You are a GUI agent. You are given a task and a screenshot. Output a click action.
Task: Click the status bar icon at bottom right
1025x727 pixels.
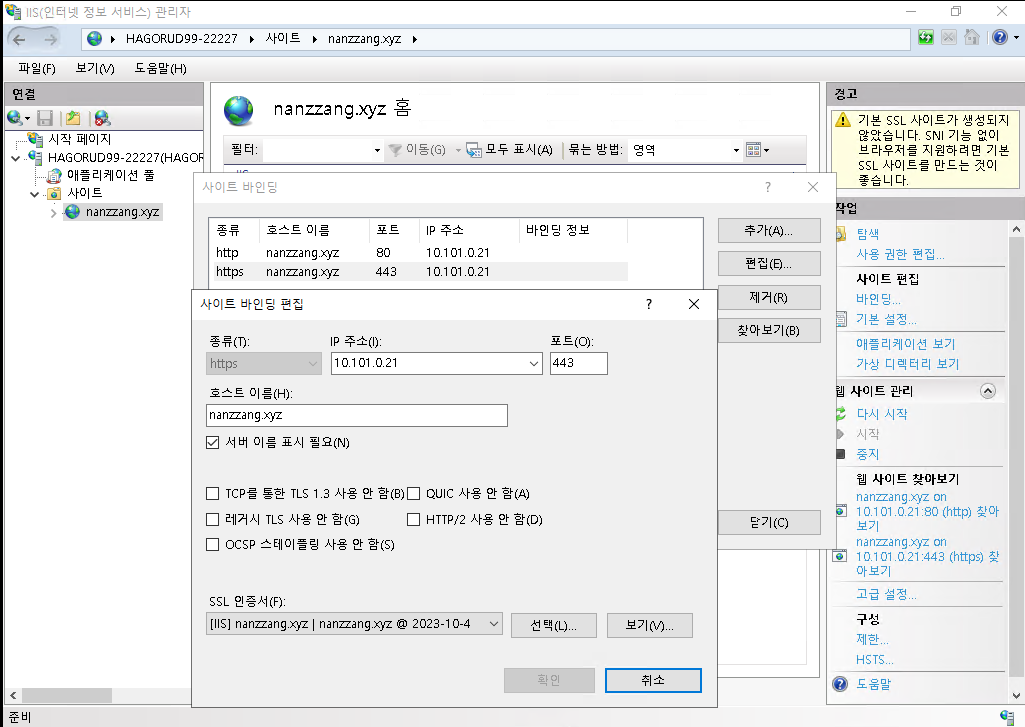tap(1007, 716)
